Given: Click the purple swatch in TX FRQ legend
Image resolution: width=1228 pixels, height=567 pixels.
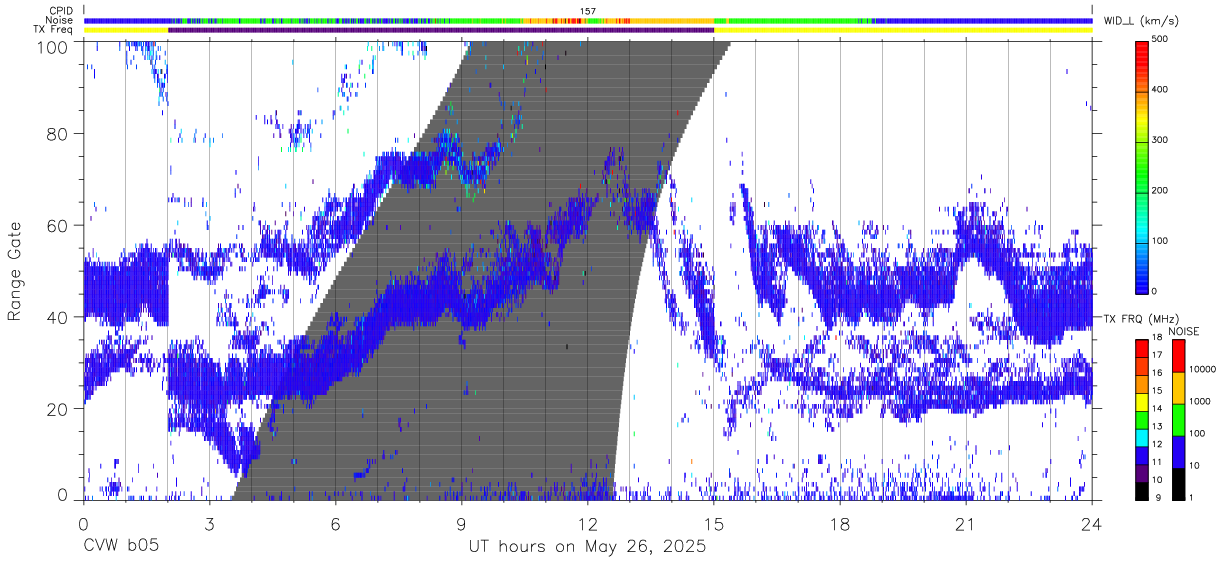Looking at the screenshot, I should click(x=1142, y=474).
